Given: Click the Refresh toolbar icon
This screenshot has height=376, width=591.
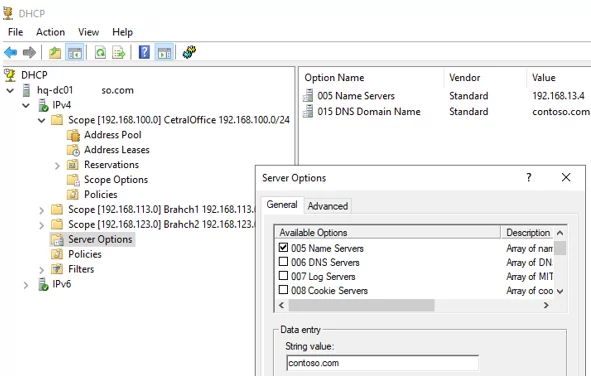Looking at the screenshot, I should (x=100, y=52).
